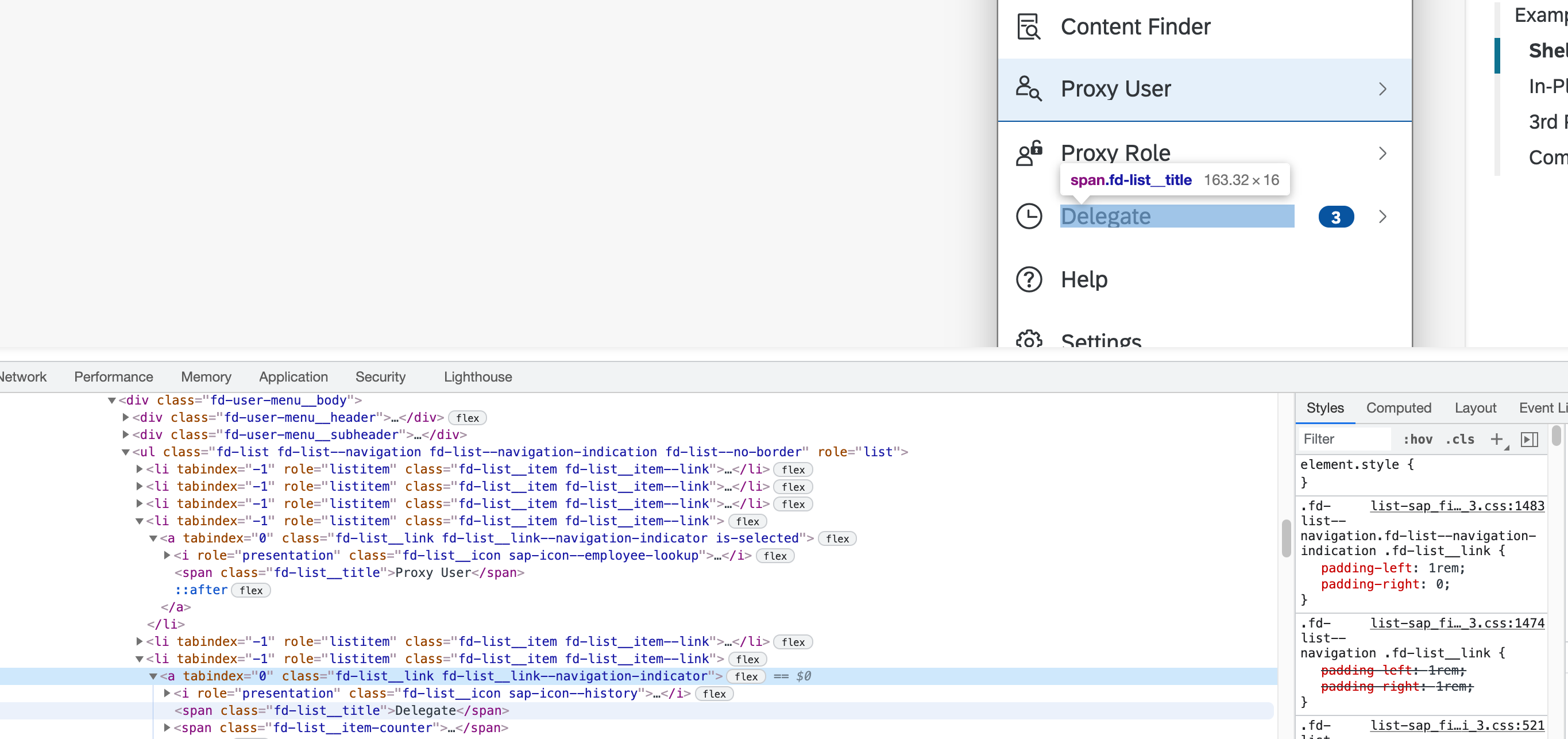Click the Delegate clock icon

pyautogui.click(x=1029, y=216)
